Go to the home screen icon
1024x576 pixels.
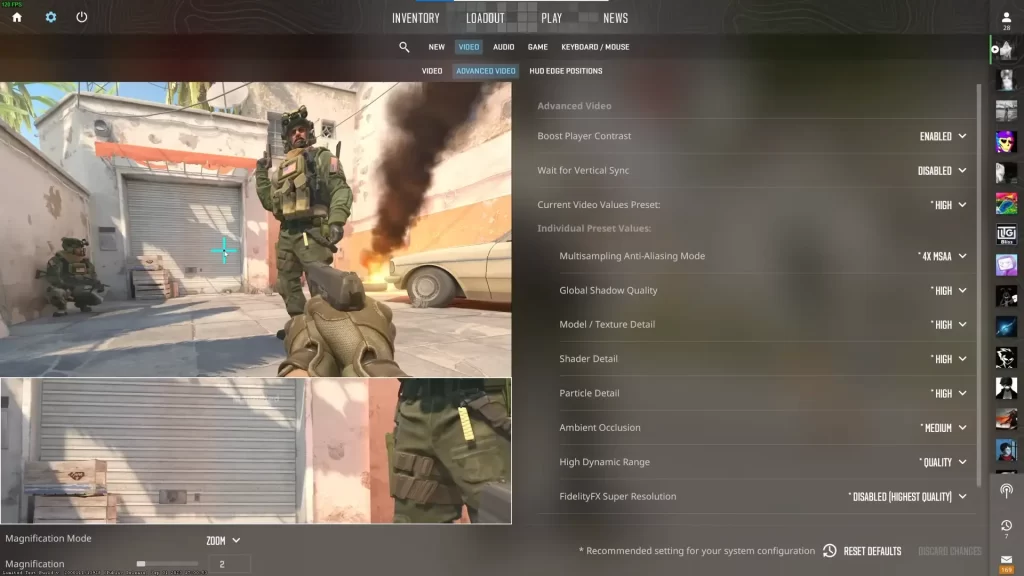pyautogui.click(x=17, y=18)
